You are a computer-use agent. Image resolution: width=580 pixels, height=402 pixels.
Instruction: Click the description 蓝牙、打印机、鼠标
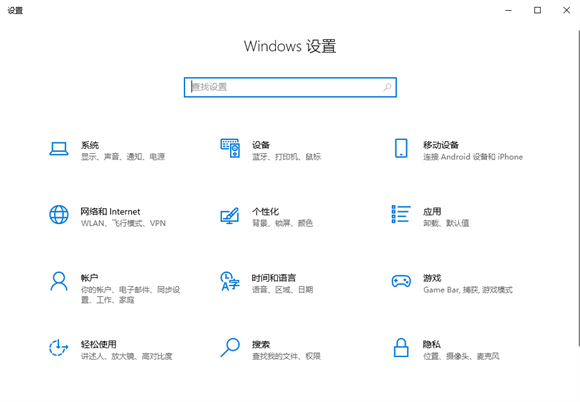pos(286,157)
